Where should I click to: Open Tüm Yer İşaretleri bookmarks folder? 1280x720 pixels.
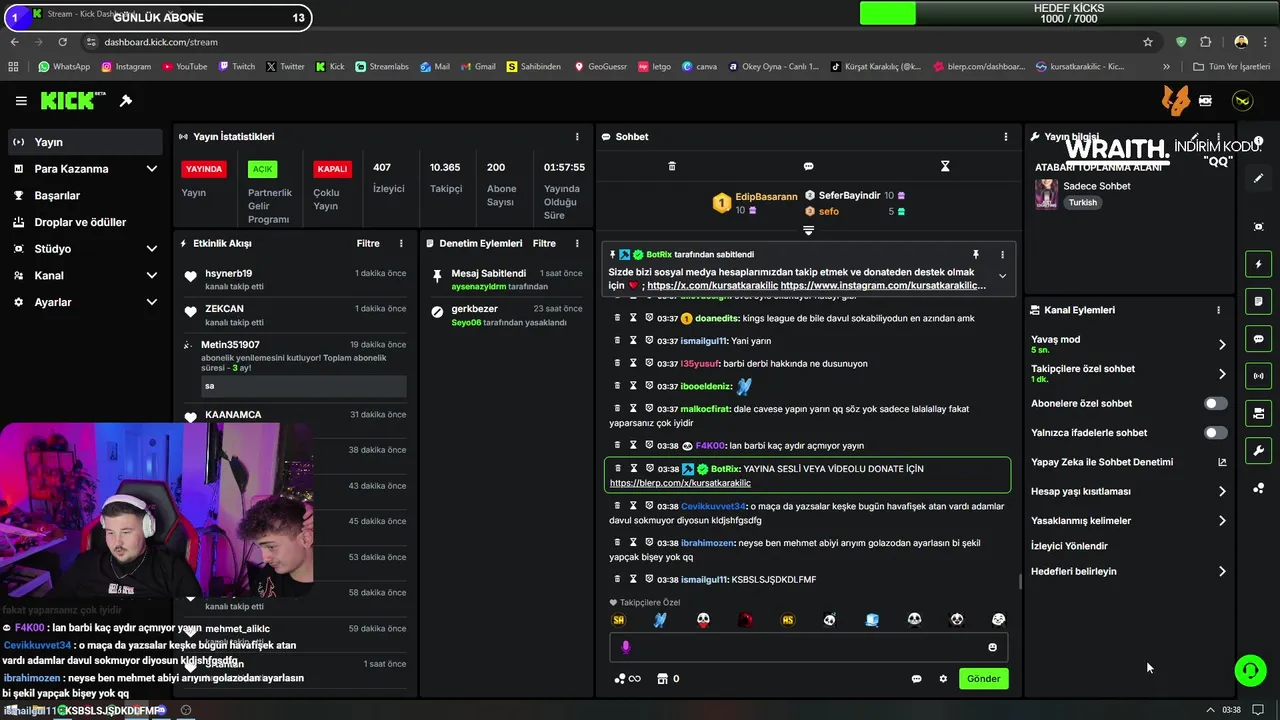point(1231,67)
